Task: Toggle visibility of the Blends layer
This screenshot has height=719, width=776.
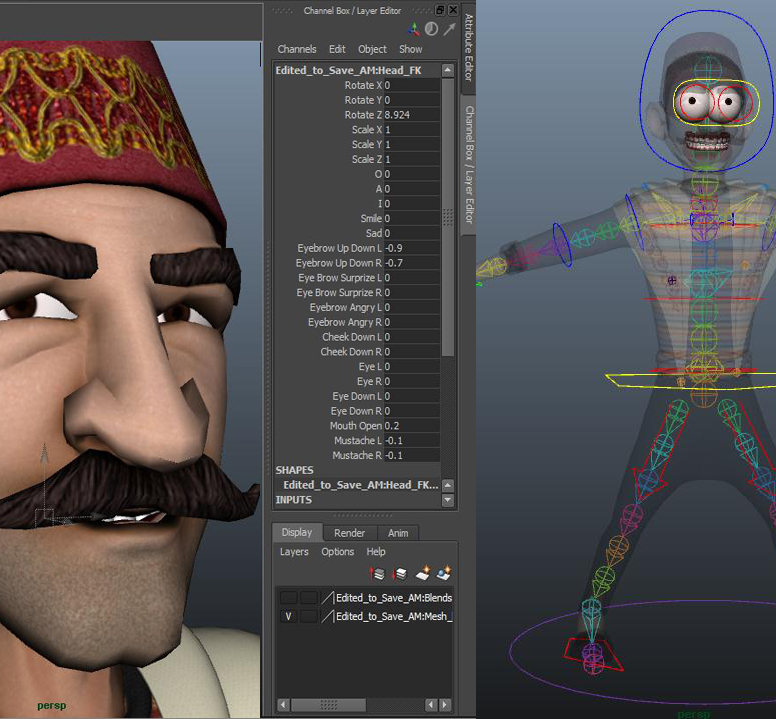Action: coord(289,598)
